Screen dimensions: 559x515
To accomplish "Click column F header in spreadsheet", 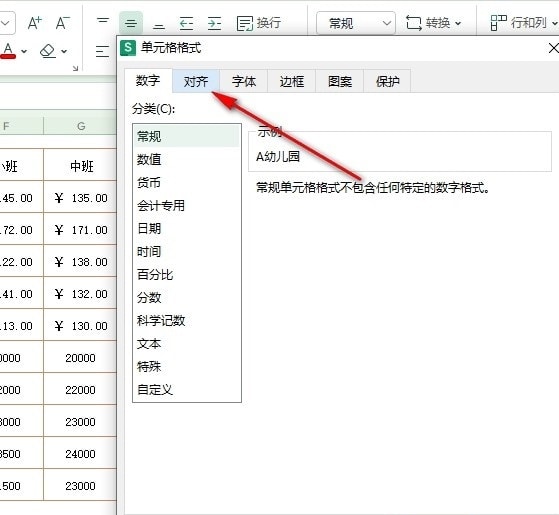I will pyautogui.click(x=21, y=126).
